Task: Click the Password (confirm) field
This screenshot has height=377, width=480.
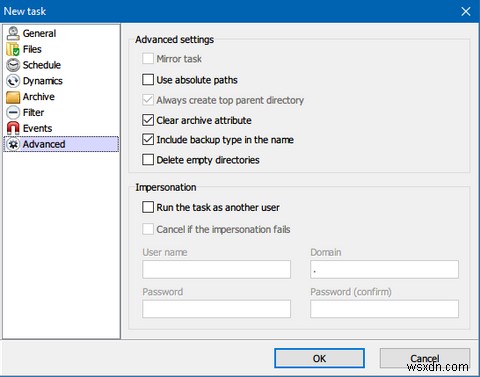Action: pos(384,309)
